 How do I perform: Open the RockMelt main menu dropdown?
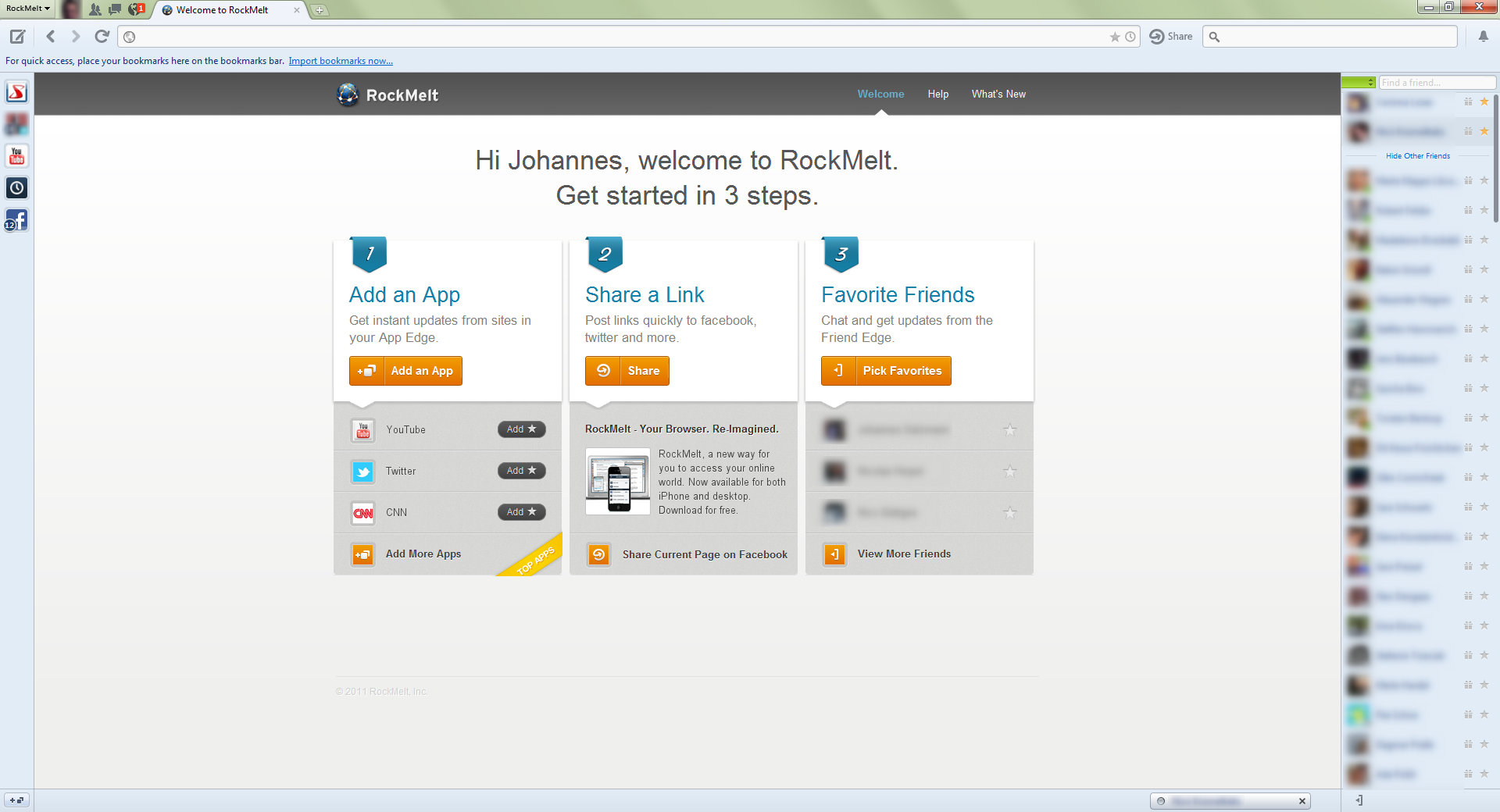pyautogui.click(x=28, y=9)
